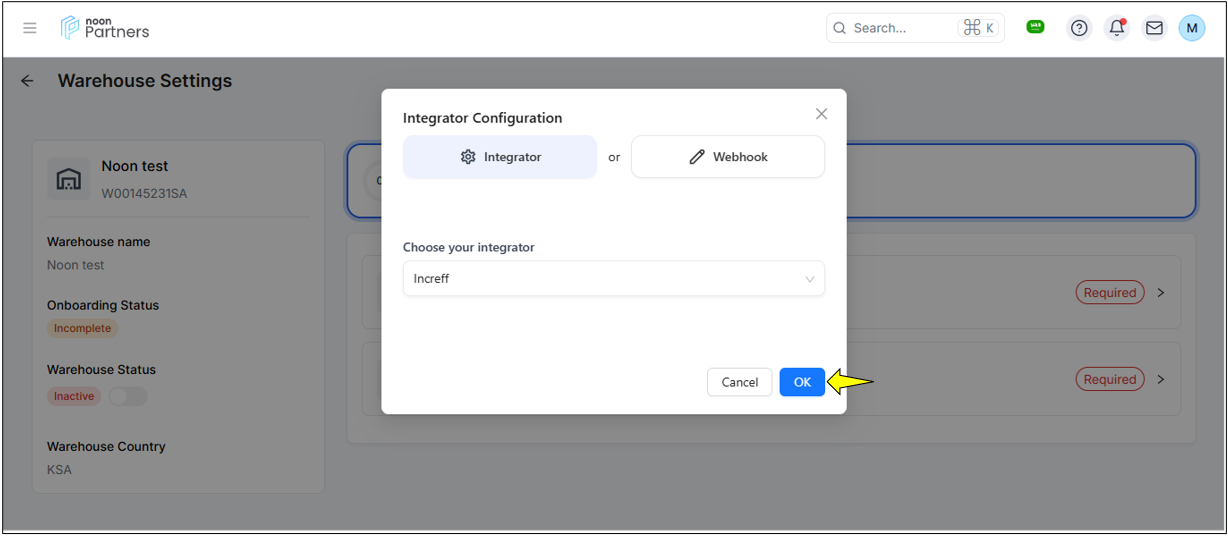Go back using the arrow beside Warehouse Settings
Viewport: 1228px width, 536px height.
tap(27, 81)
